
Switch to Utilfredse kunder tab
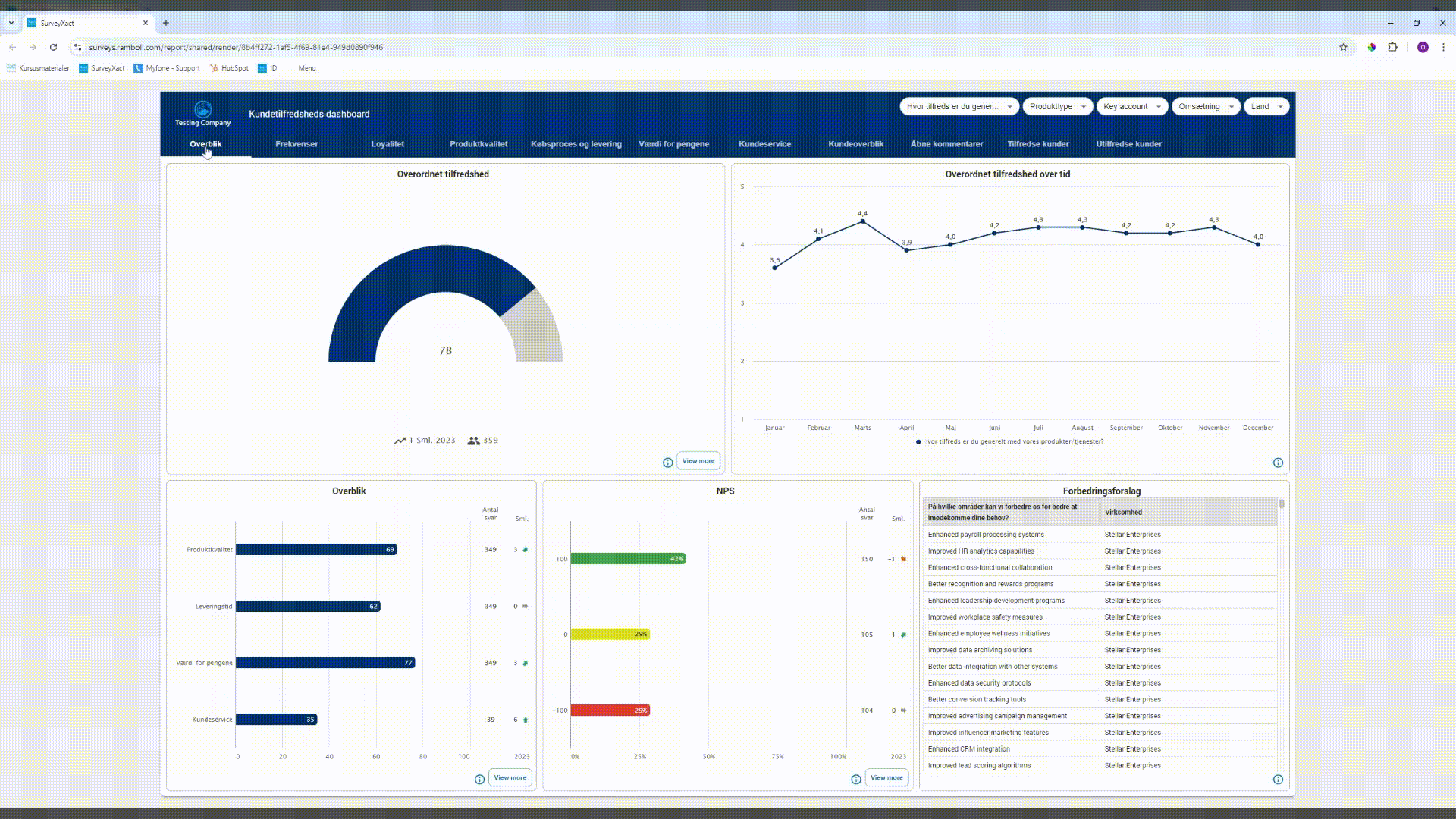1129,144
